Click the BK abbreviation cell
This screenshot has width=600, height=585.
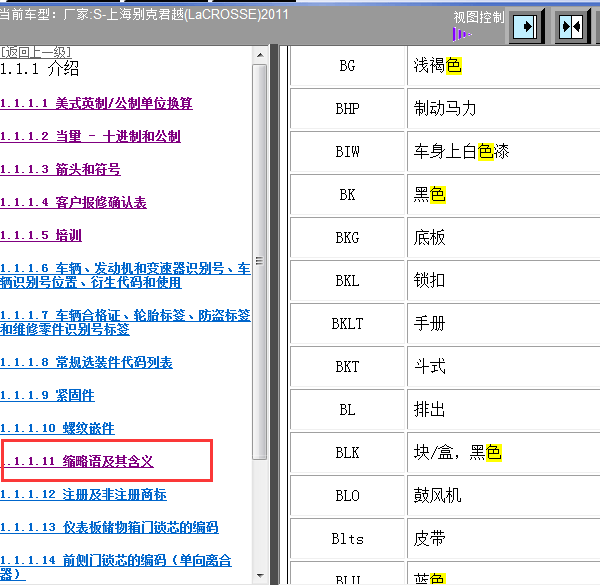[x=347, y=195]
